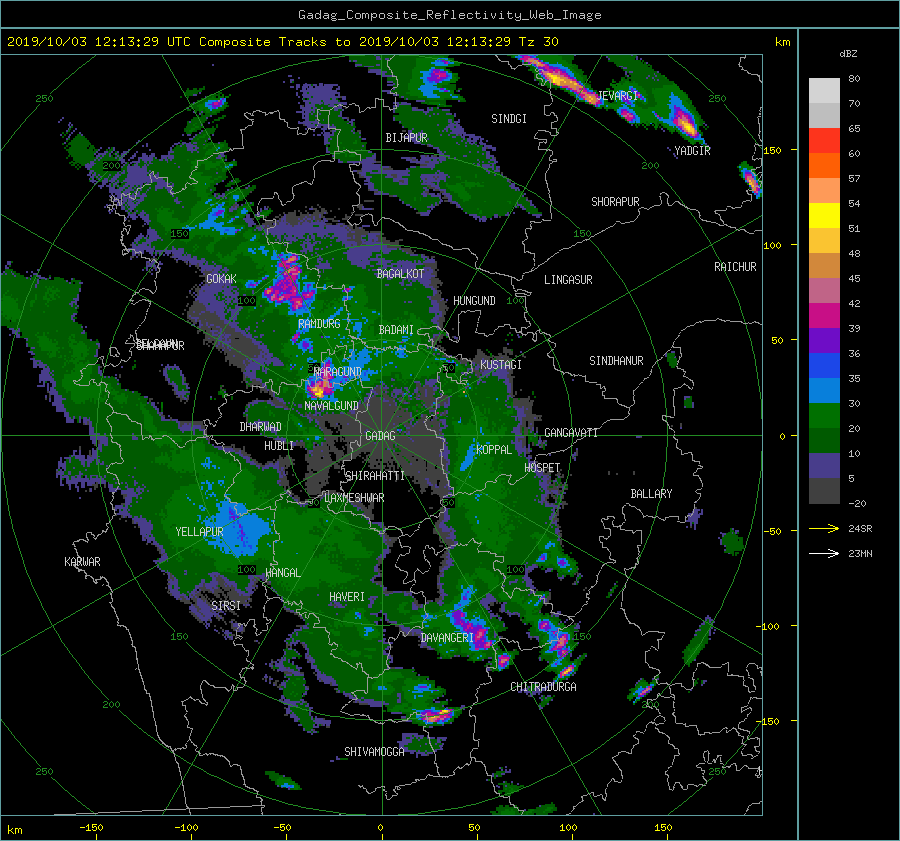The height and width of the screenshot is (841, 900).
Task: Click the km unit label at top right
Action: tap(782, 42)
